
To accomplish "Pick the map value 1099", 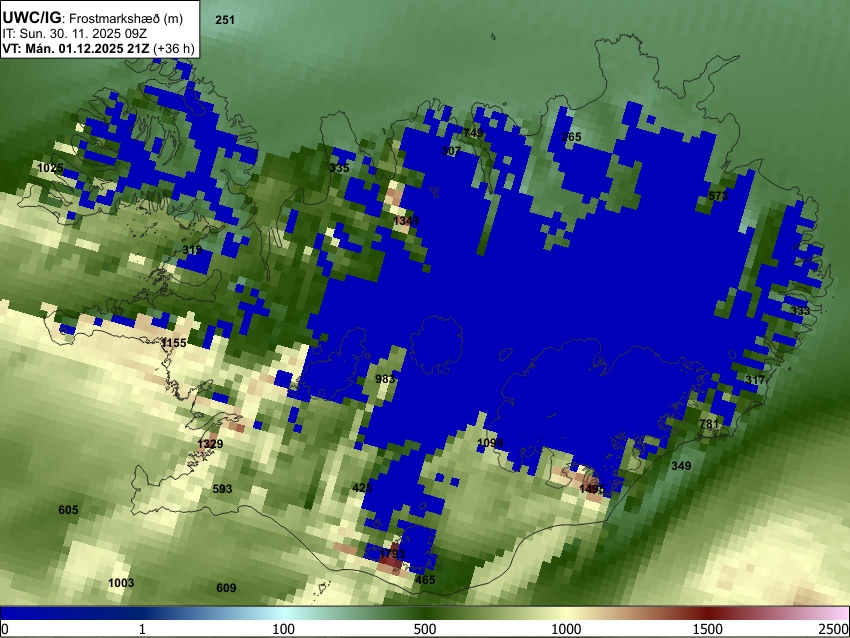I will [490, 443].
